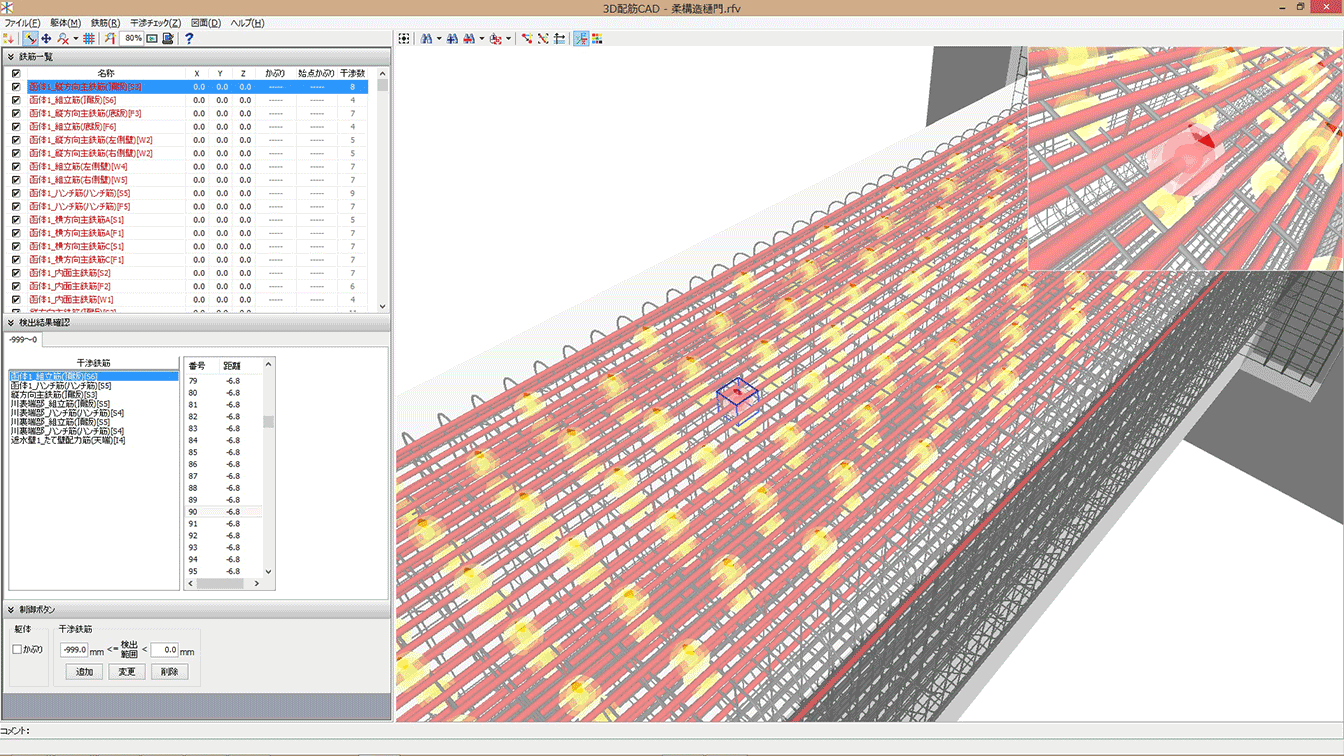
Task: Click the rotate-view cube icon
Action: point(495,38)
